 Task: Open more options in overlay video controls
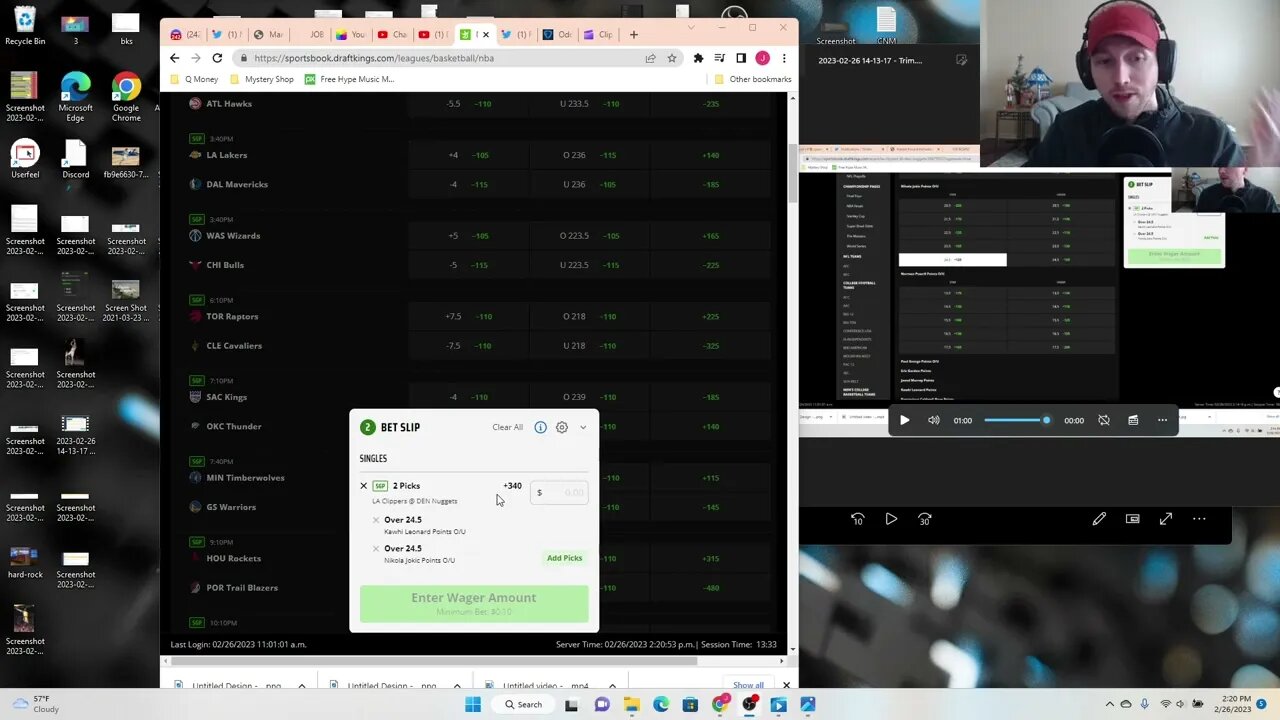click(x=1162, y=421)
